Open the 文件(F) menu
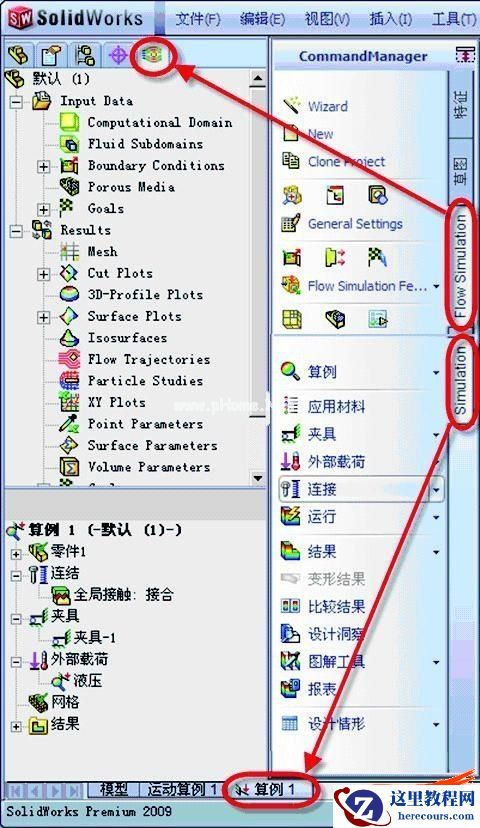Screen dimensions: 480x828 197,19
